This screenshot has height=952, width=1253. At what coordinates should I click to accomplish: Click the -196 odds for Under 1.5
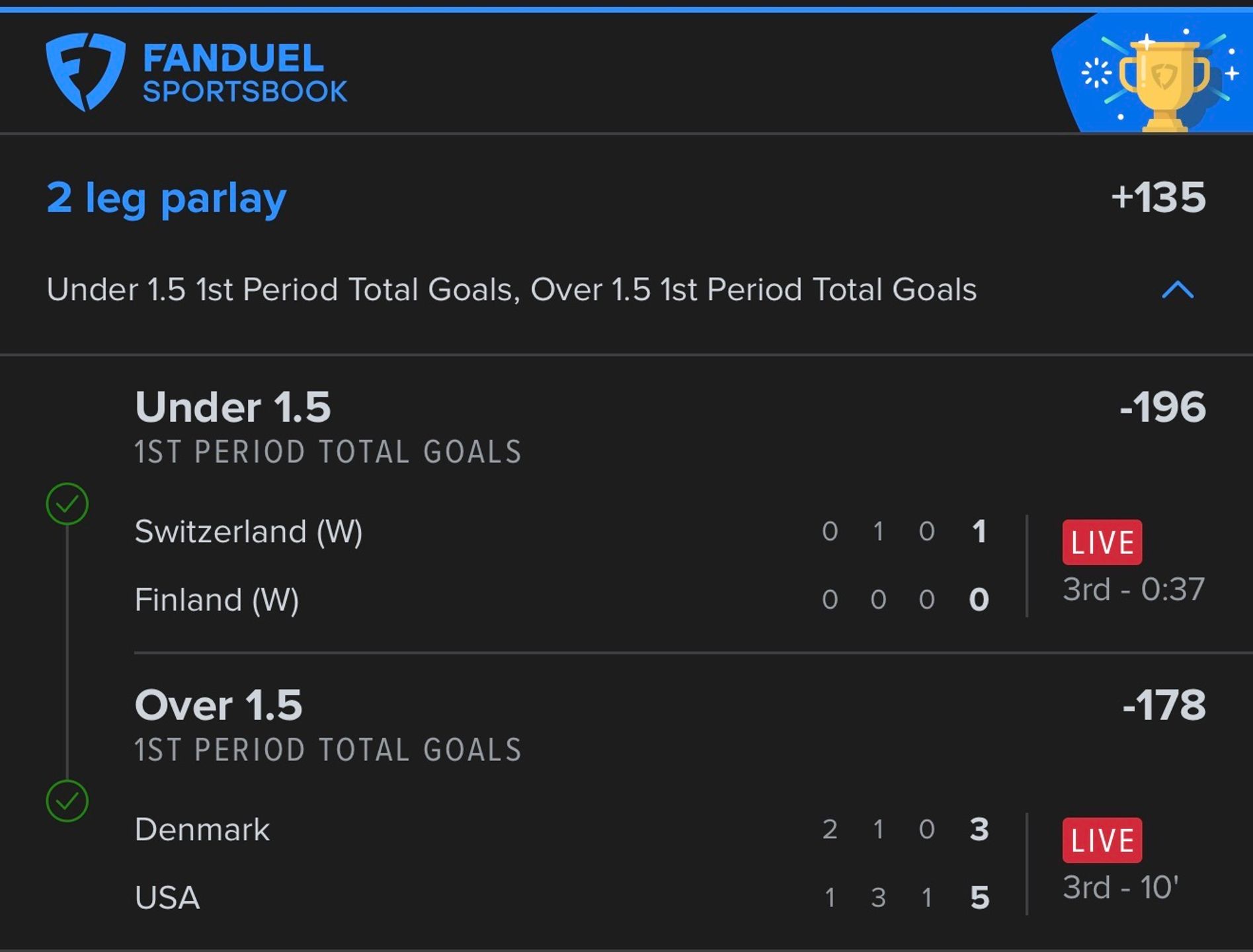pyautogui.click(x=1162, y=407)
